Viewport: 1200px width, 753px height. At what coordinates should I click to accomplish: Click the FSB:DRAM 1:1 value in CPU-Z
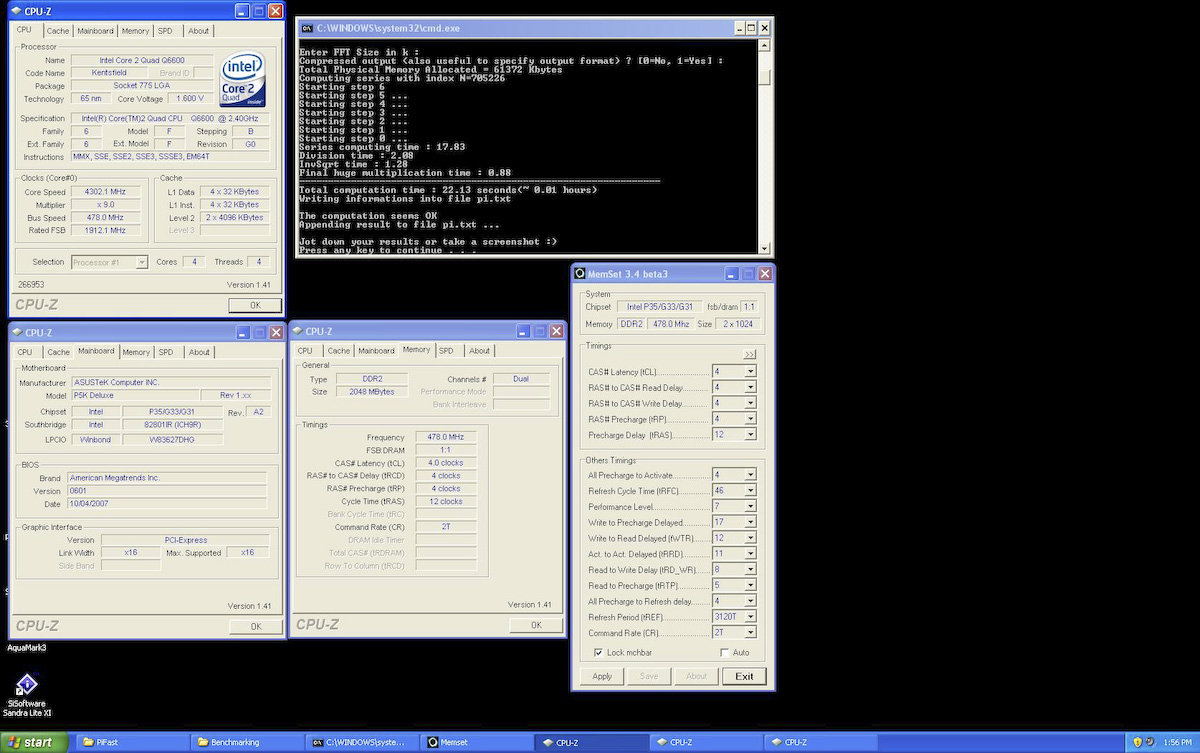445,450
